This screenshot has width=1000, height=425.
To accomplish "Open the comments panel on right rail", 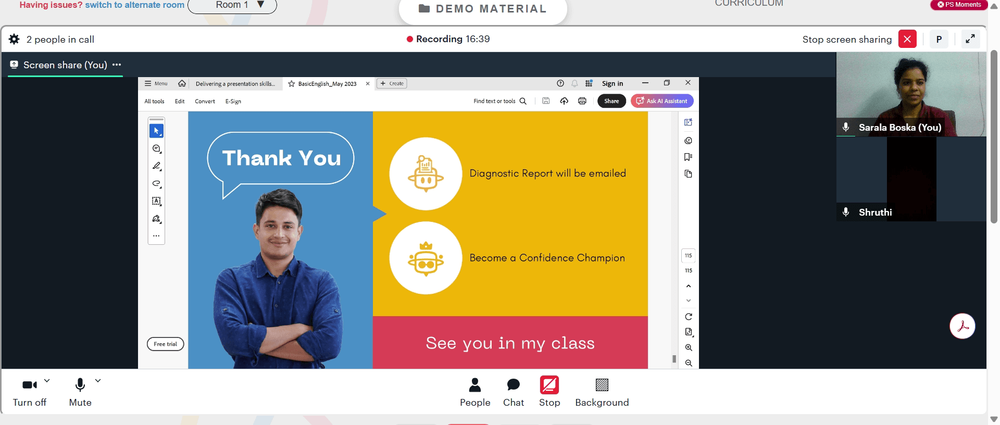I will tap(688, 140).
